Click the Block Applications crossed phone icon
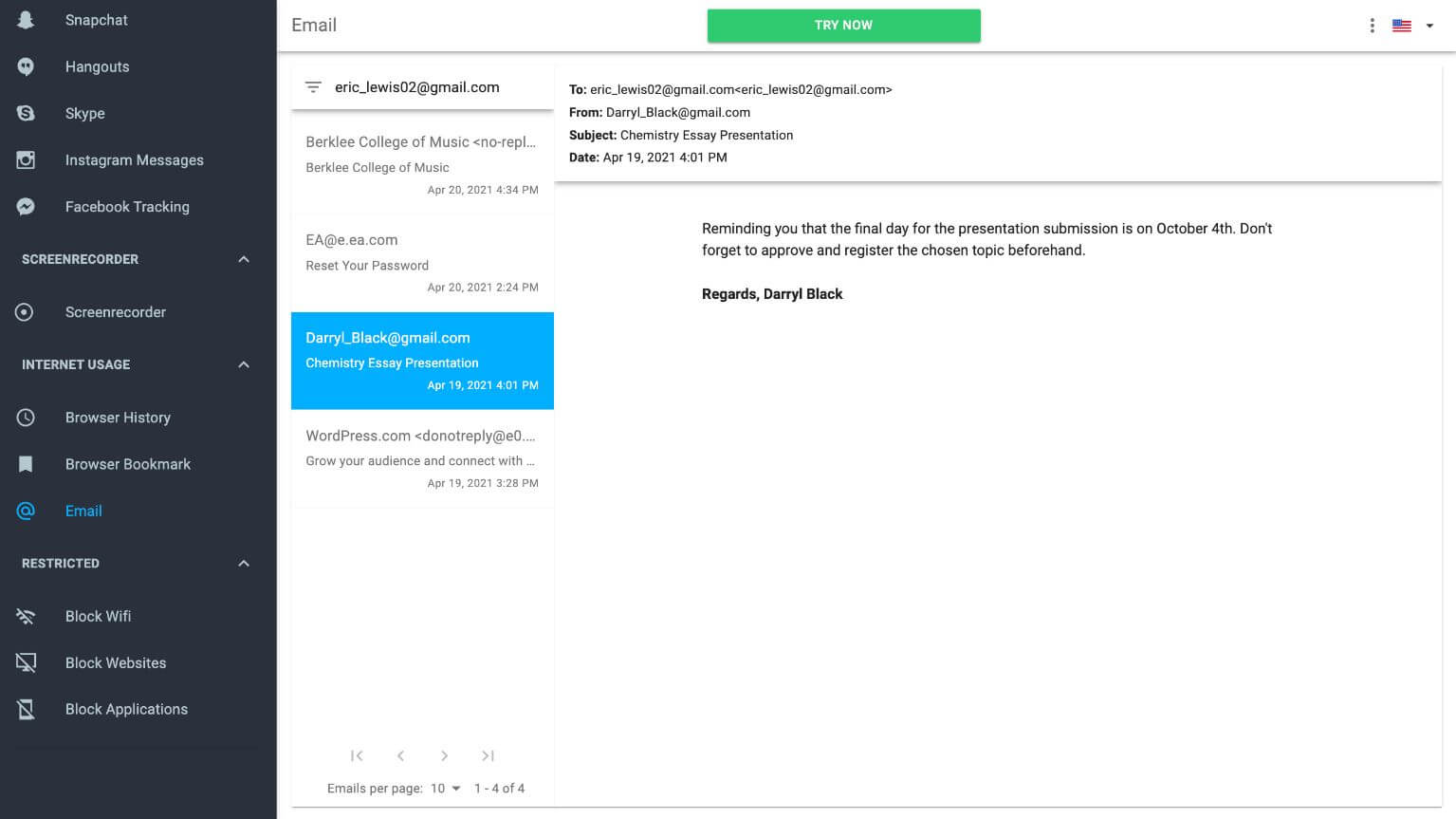This screenshot has height=819, width=1456. [x=26, y=709]
